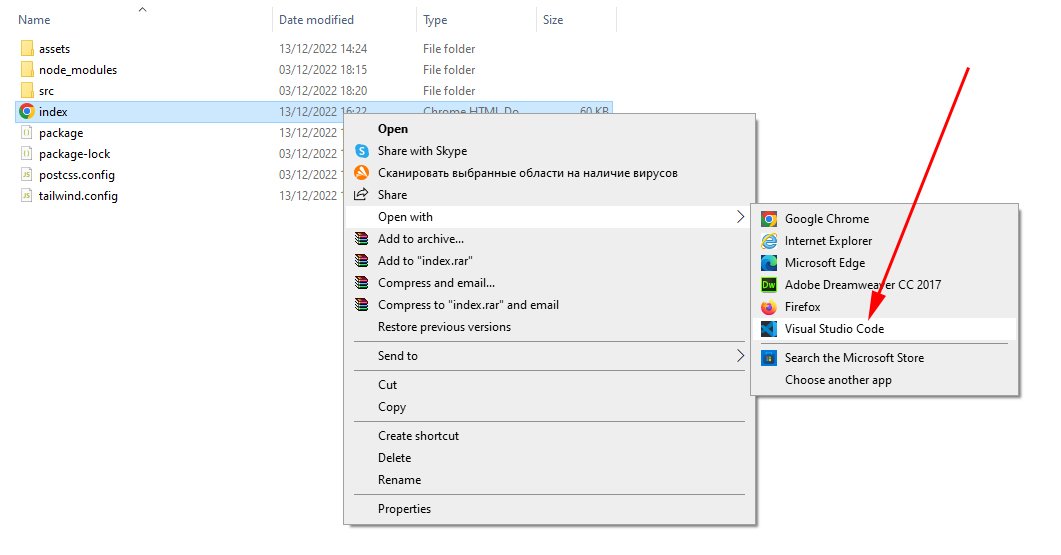Viewport: 1061px width, 555px height.
Task: Expand the Send to submenu arrow
Action: click(740, 356)
